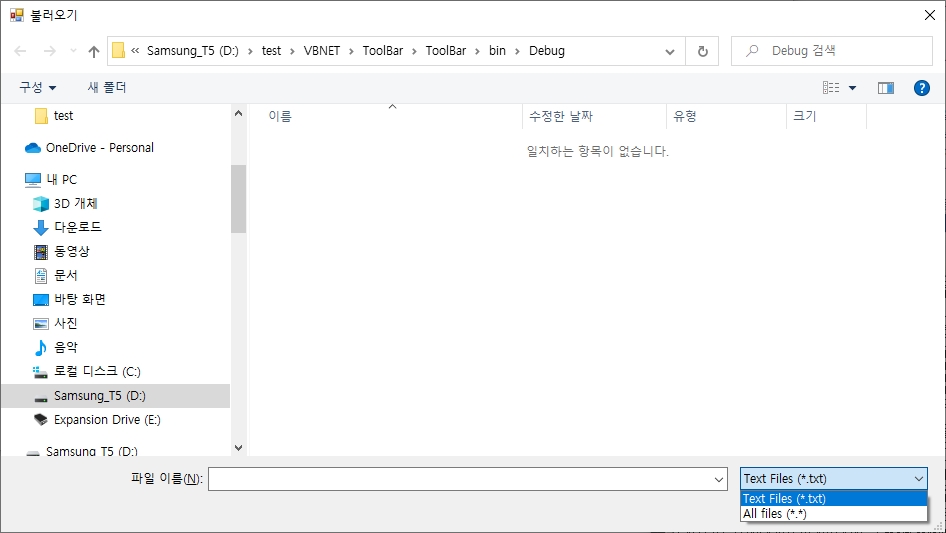Click Debug in address path
The image size is (946, 533).
547,51
